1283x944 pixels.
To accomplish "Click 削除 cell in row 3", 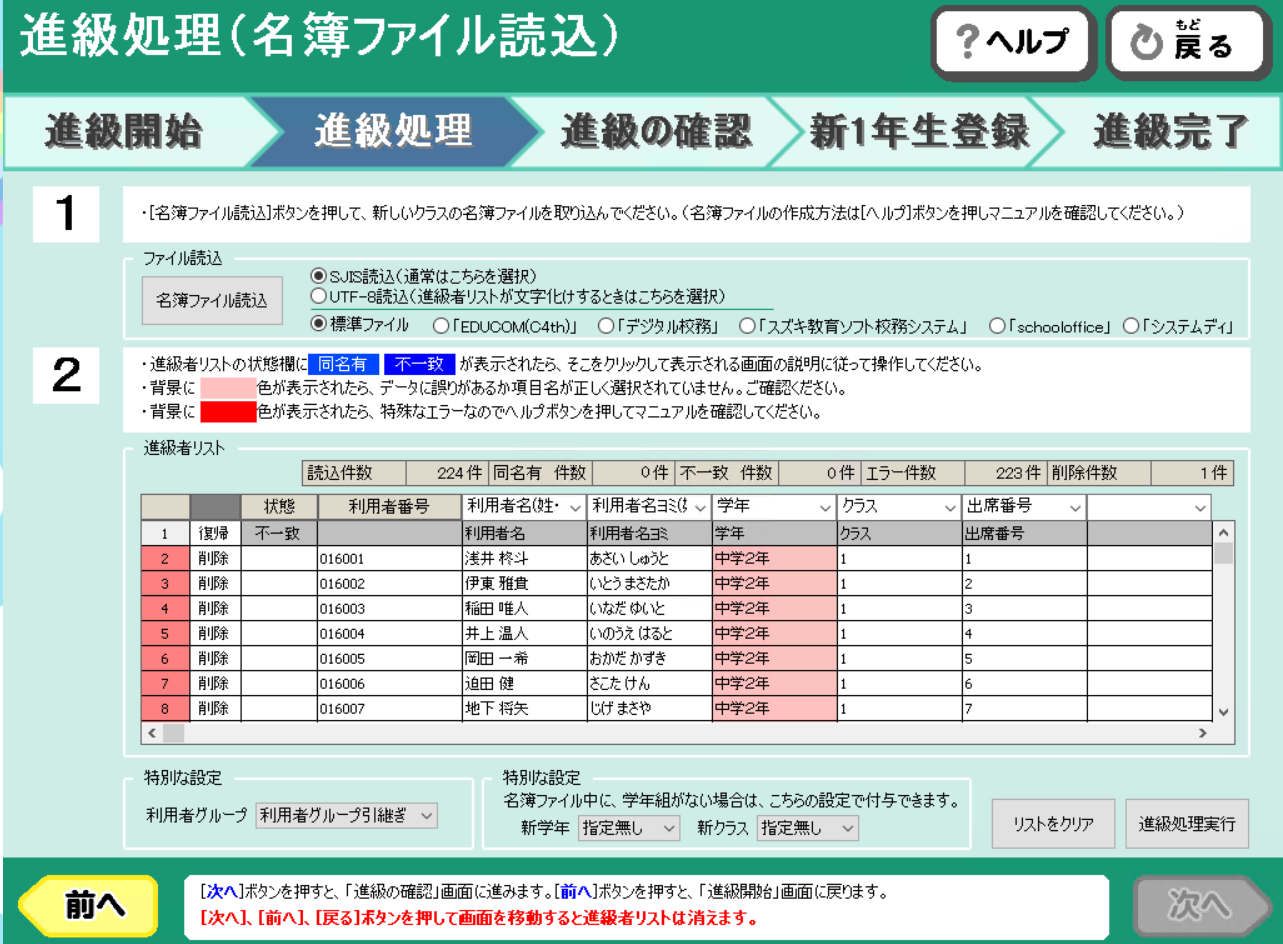I will (x=215, y=583).
